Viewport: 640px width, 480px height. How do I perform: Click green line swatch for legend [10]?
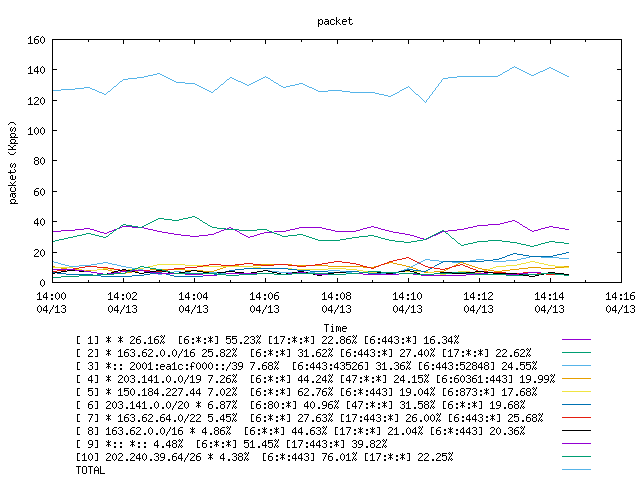click(576, 457)
